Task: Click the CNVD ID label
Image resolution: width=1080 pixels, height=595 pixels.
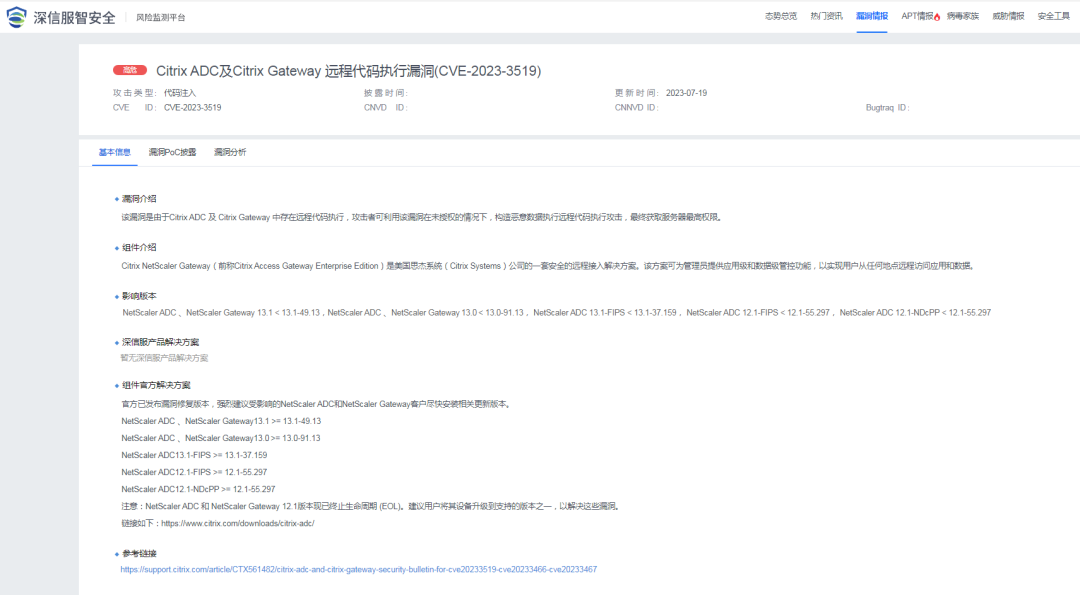Action: 386,107
